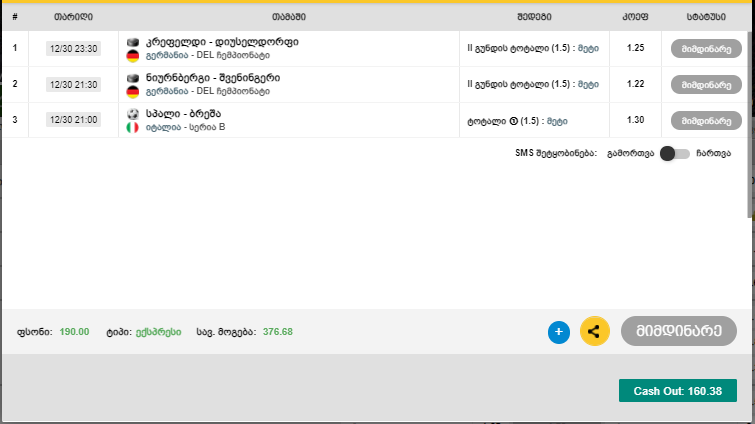Click hockey puck icon for ნიურნბერგი match
755x424 pixels.
coord(133,78)
